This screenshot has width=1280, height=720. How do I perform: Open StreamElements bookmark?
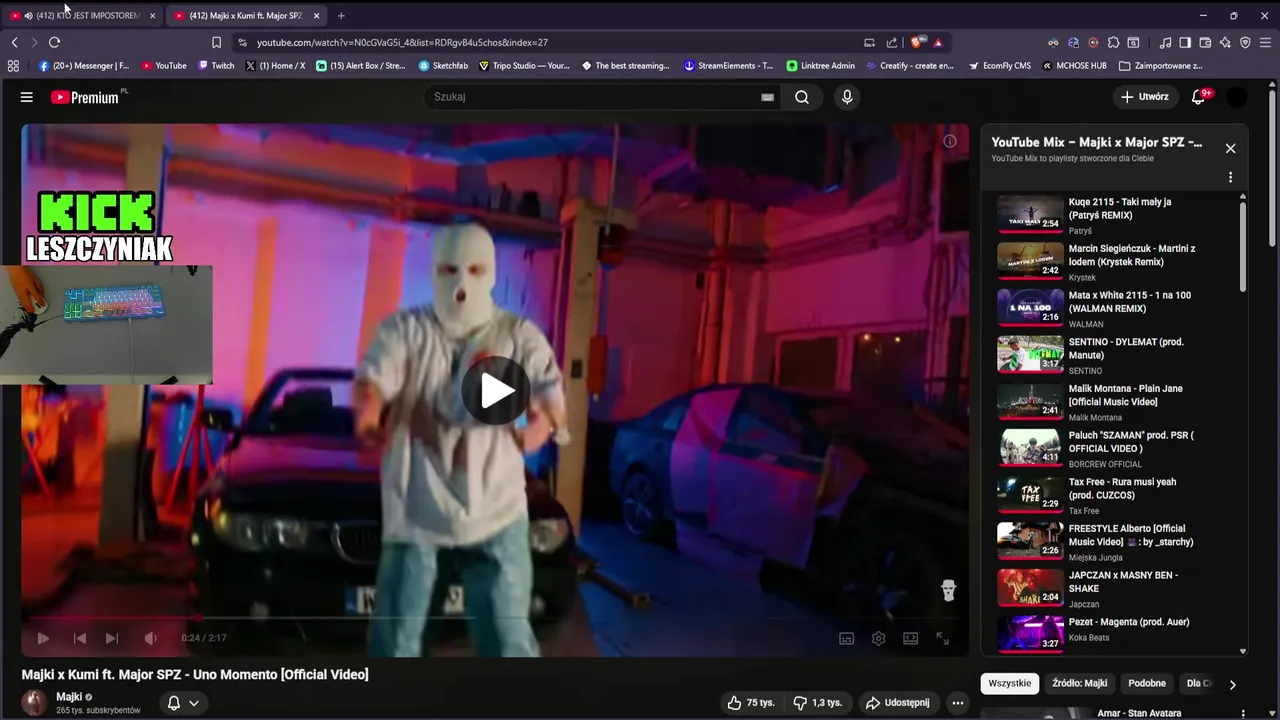tap(728, 66)
